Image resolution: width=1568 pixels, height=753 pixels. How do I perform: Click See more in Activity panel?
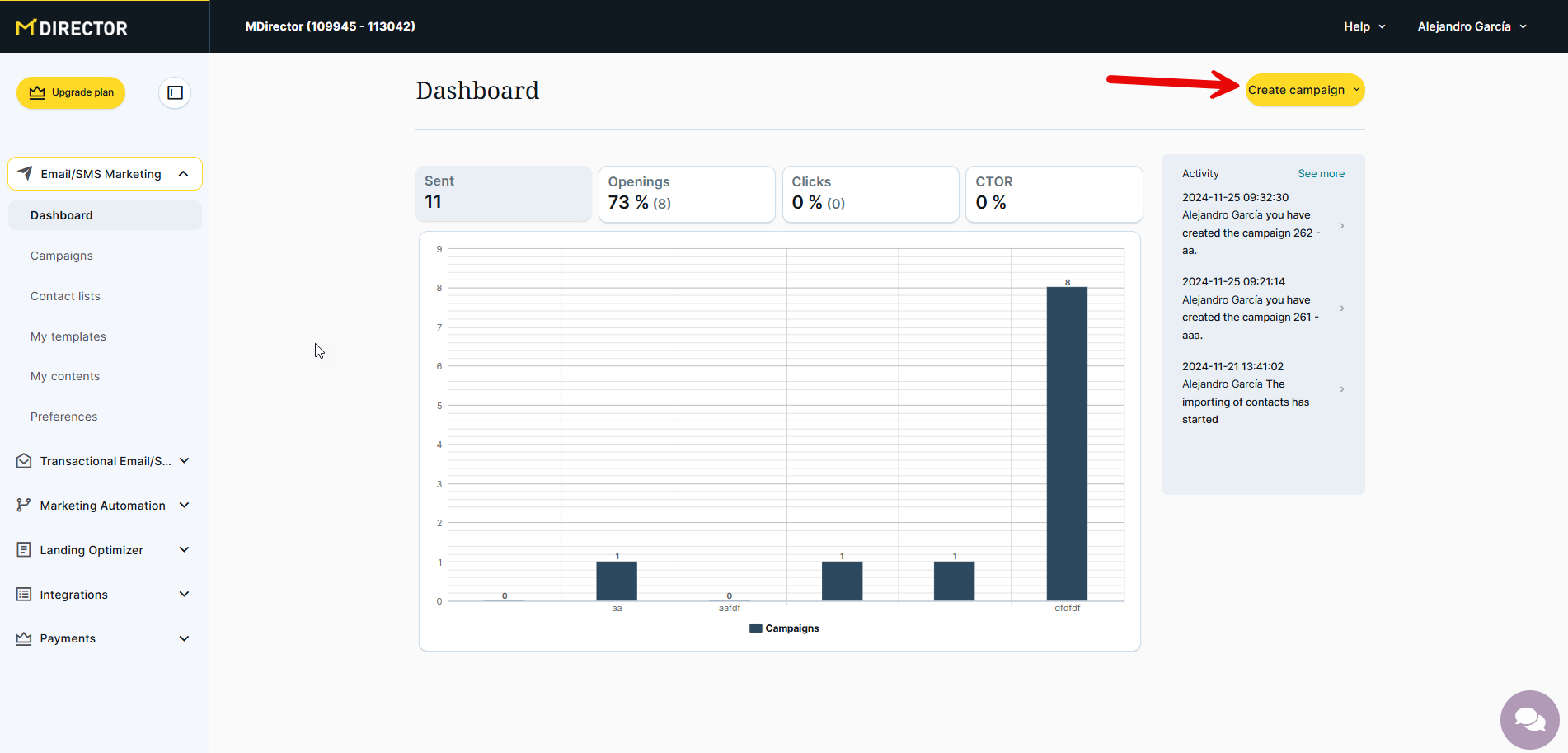[x=1321, y=174]
